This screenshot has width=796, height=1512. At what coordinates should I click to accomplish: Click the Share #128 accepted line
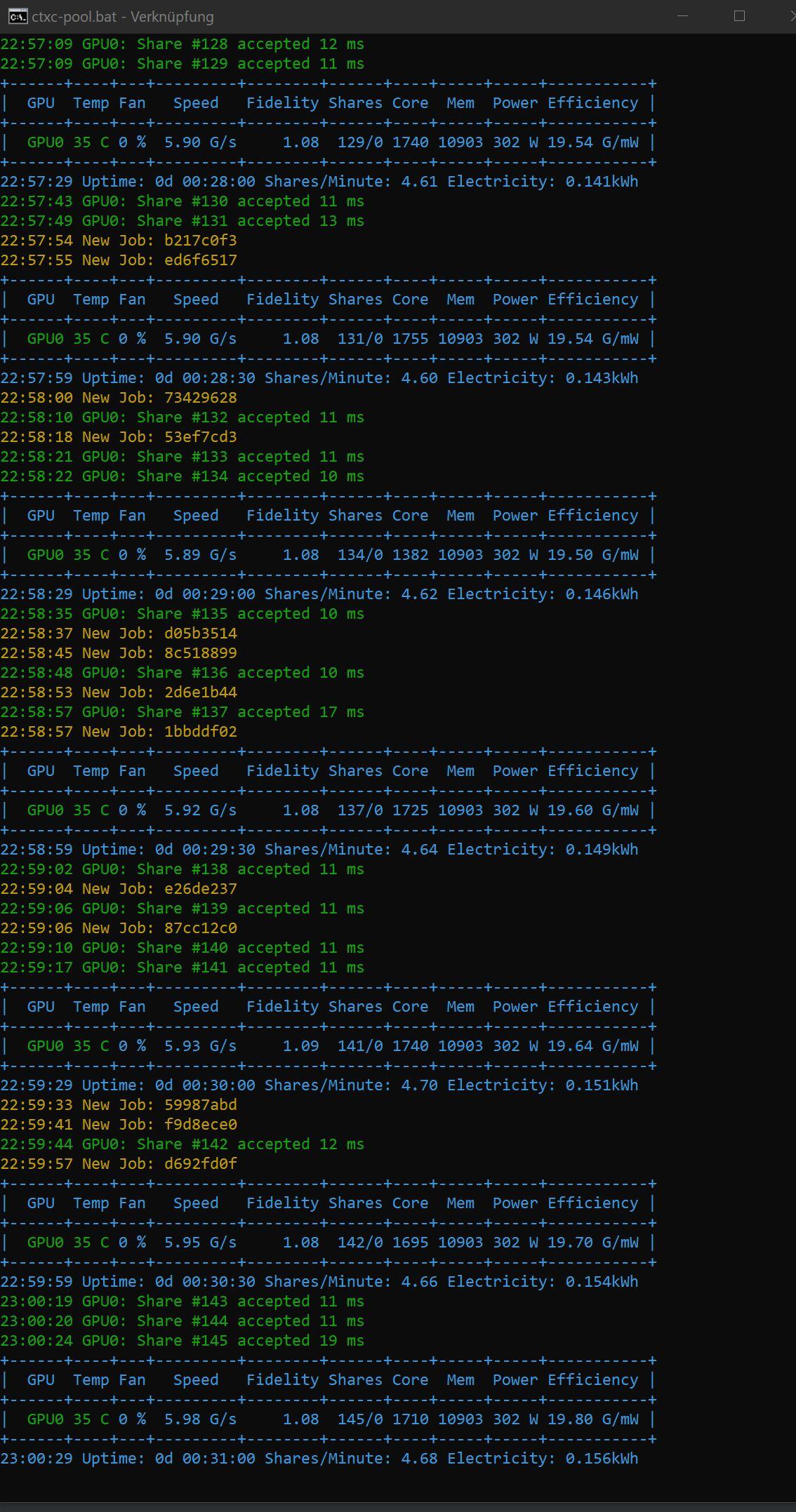[182, 44]
